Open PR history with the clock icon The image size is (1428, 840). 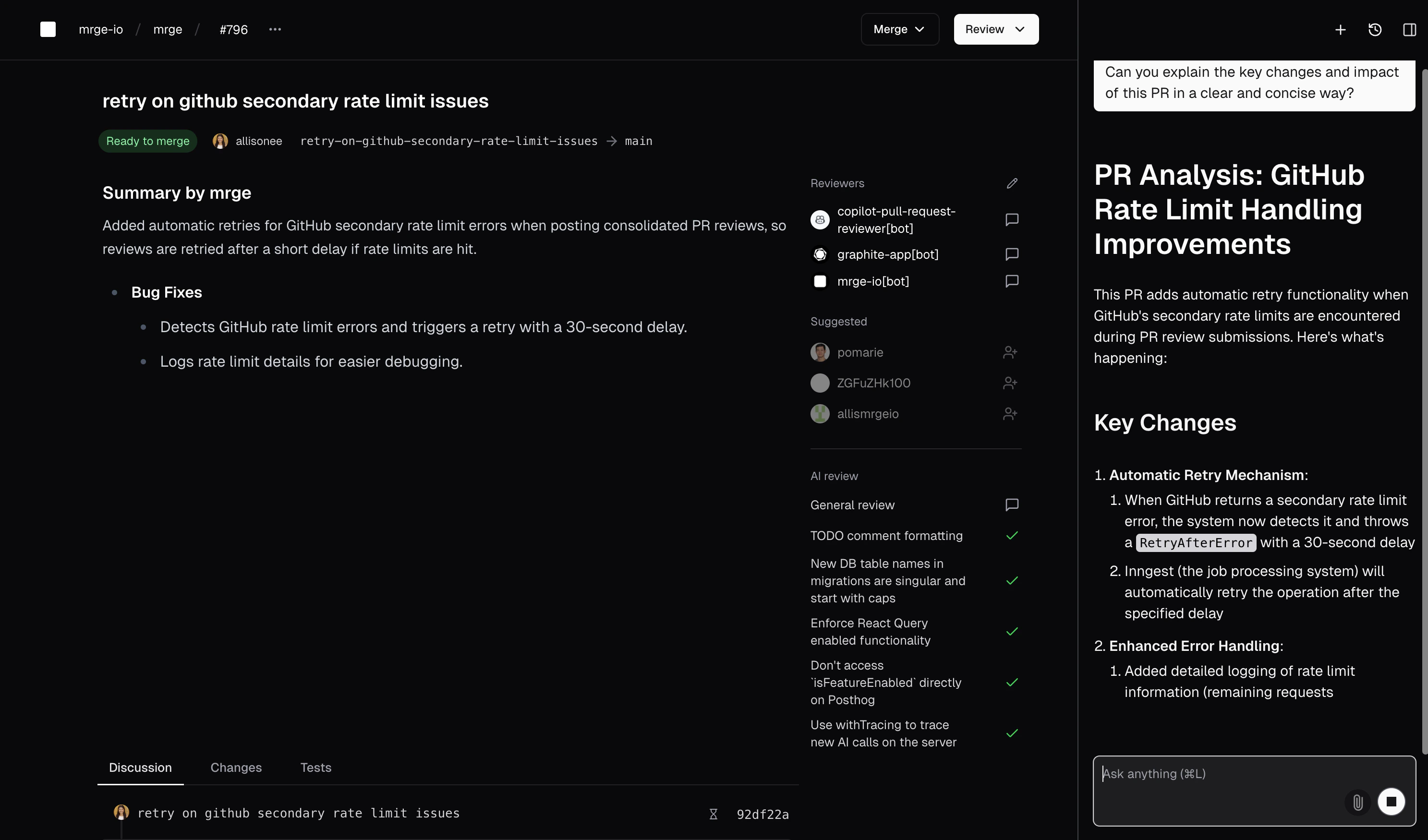(x=1374, y=29)
